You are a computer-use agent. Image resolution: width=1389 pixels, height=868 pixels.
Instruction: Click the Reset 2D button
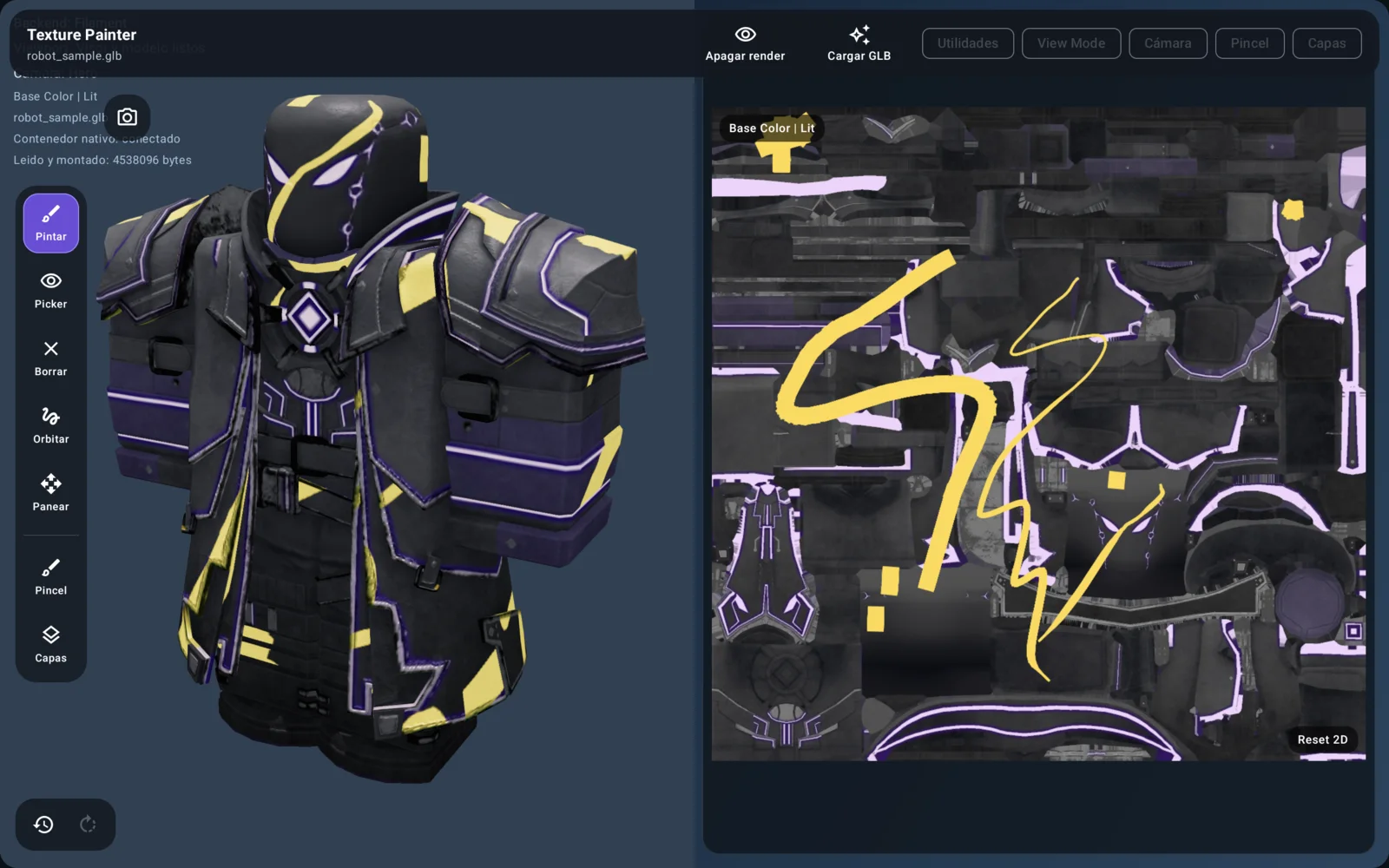click(x=1322, y=740)
